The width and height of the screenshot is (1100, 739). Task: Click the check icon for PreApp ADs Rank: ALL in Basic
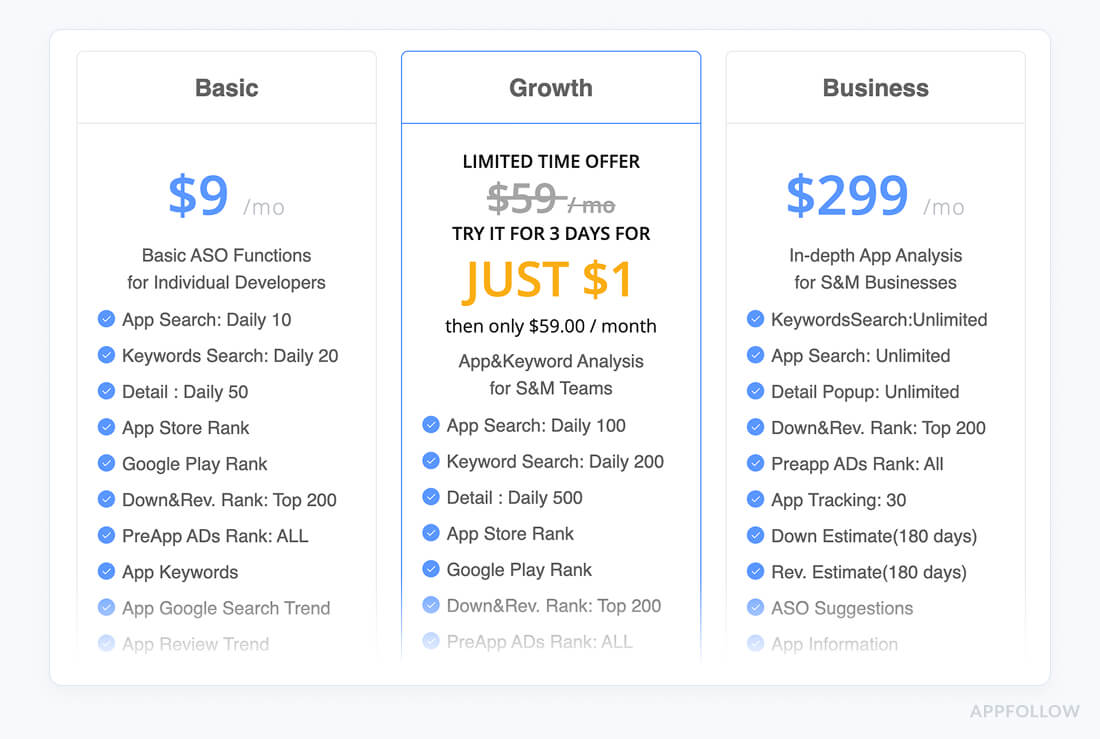106,535
